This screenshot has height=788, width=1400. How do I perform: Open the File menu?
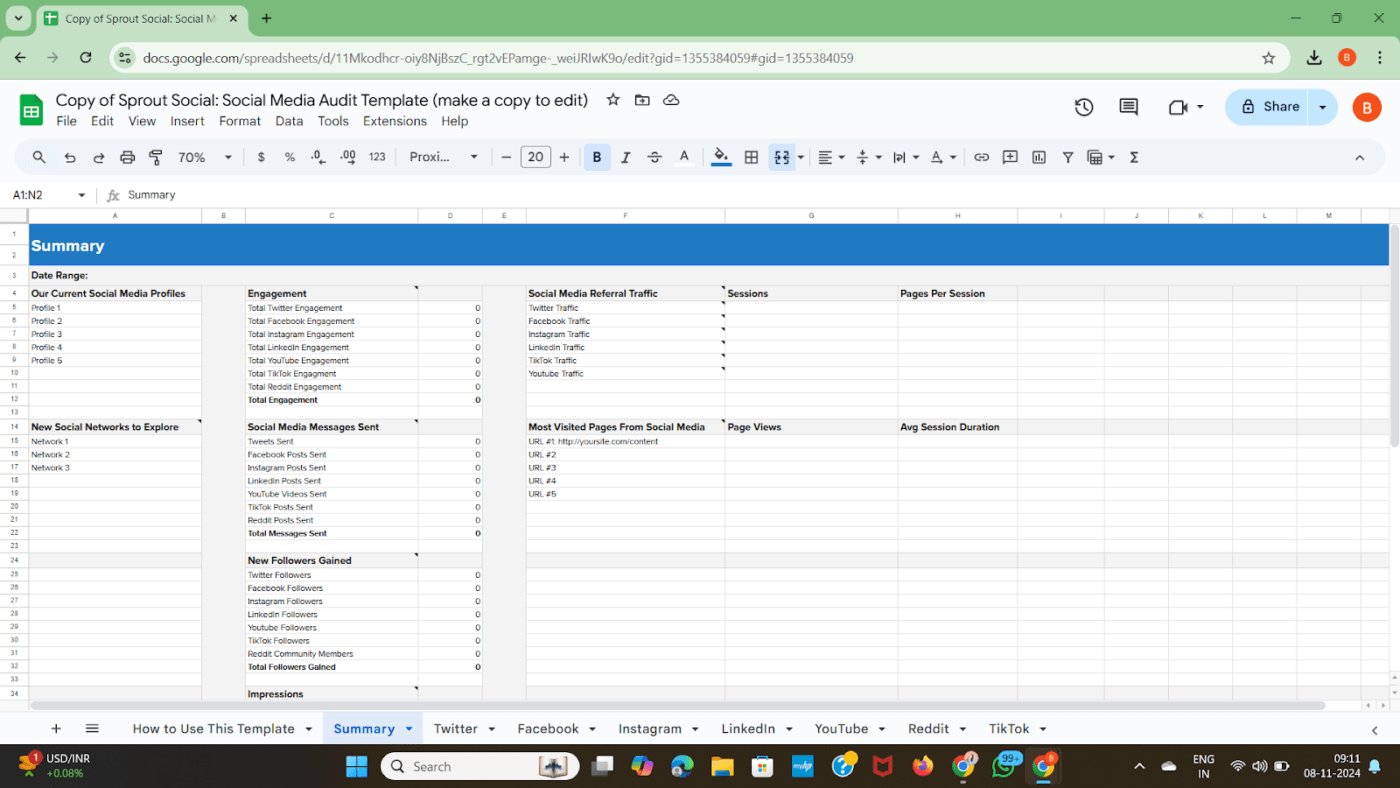click(66, 121)
